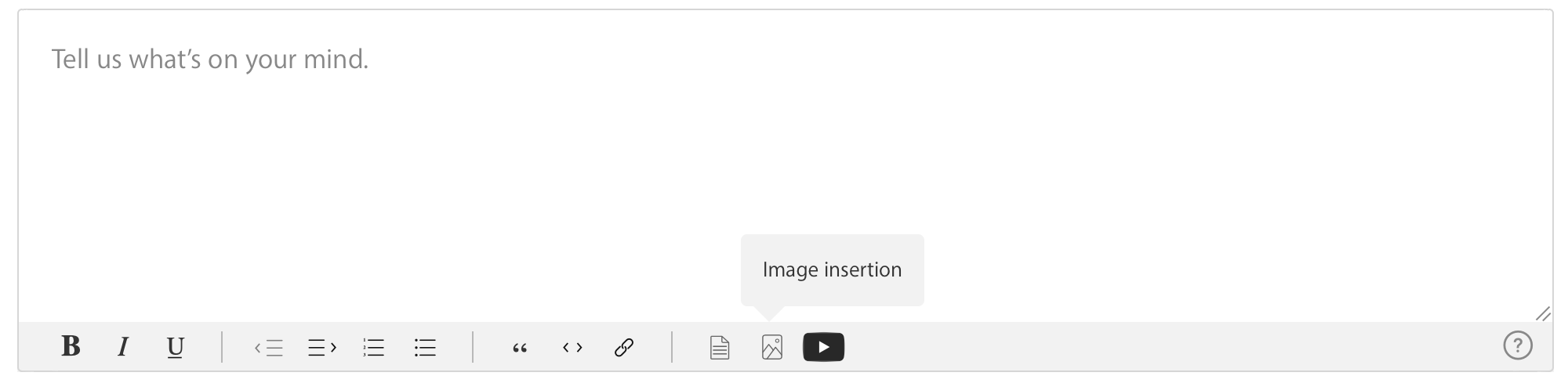
Task: Click the toolbar divider before the quote icon
Action: click(473, 347)
